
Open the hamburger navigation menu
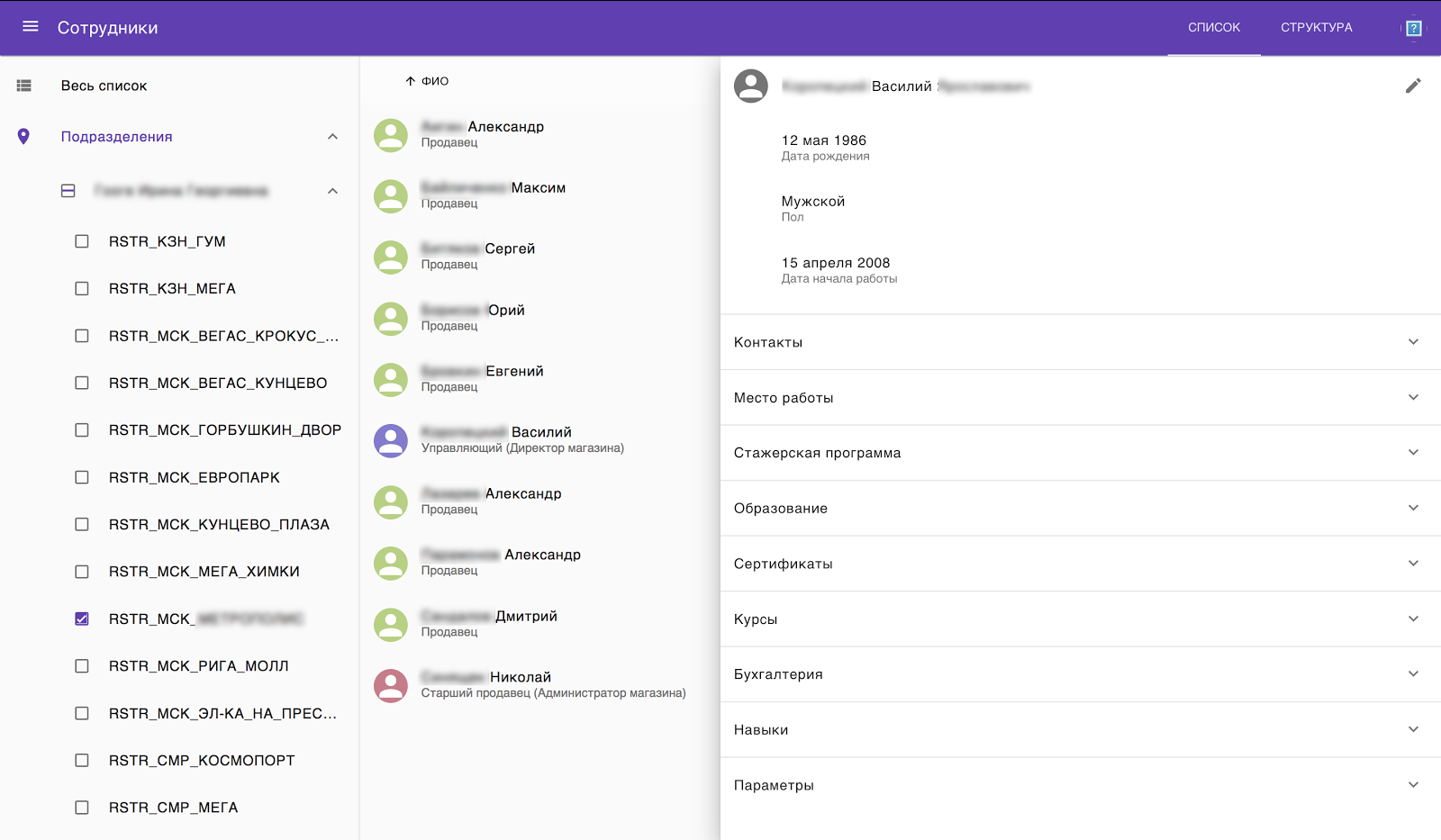click(x=31, y=27)
